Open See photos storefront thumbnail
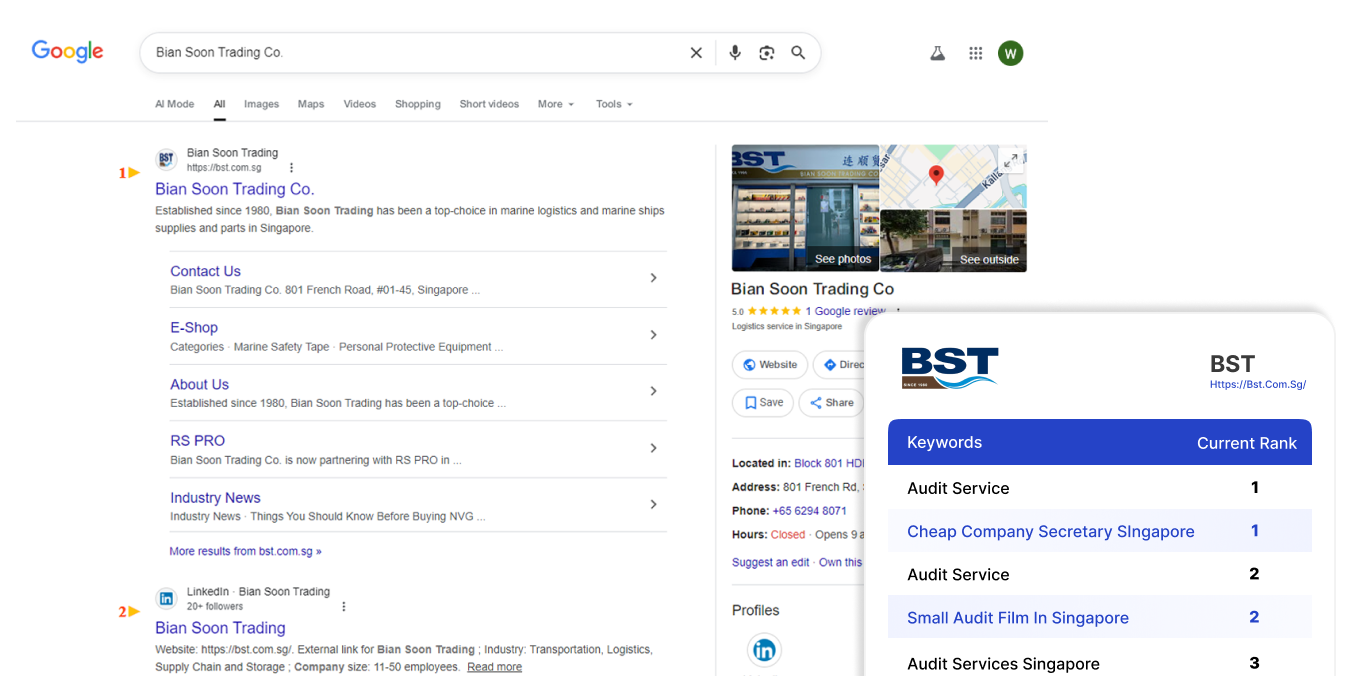Viewport: 1349px width, 676px height. (805, 208)
